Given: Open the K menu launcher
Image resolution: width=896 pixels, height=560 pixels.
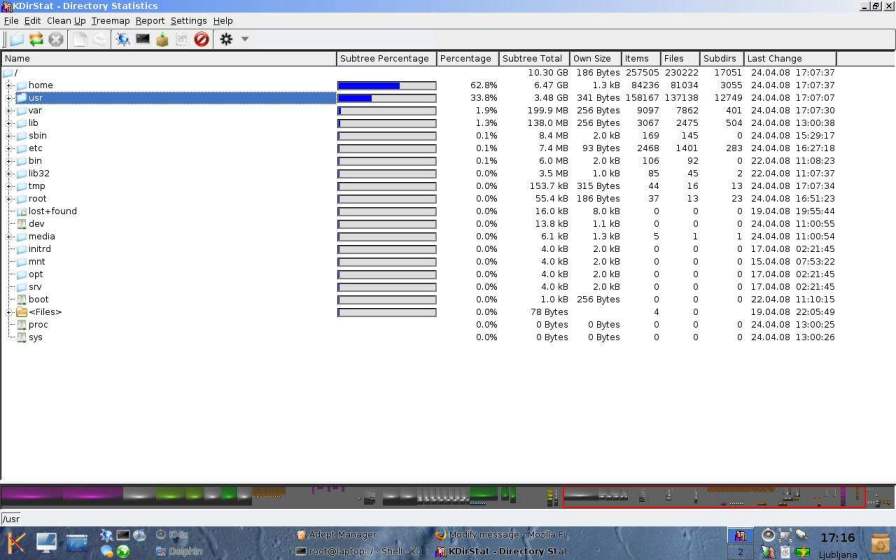Looking at the screenshot, I should point(16,543).
